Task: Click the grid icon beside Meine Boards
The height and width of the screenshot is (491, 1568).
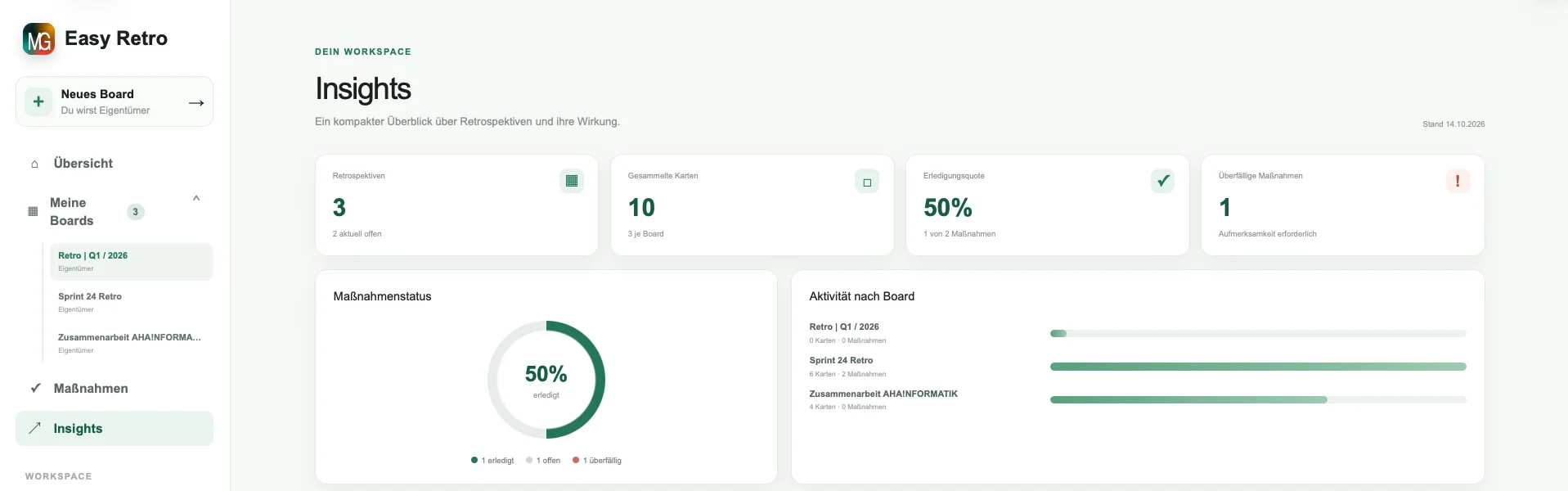Action: click(x=33, y=211)
